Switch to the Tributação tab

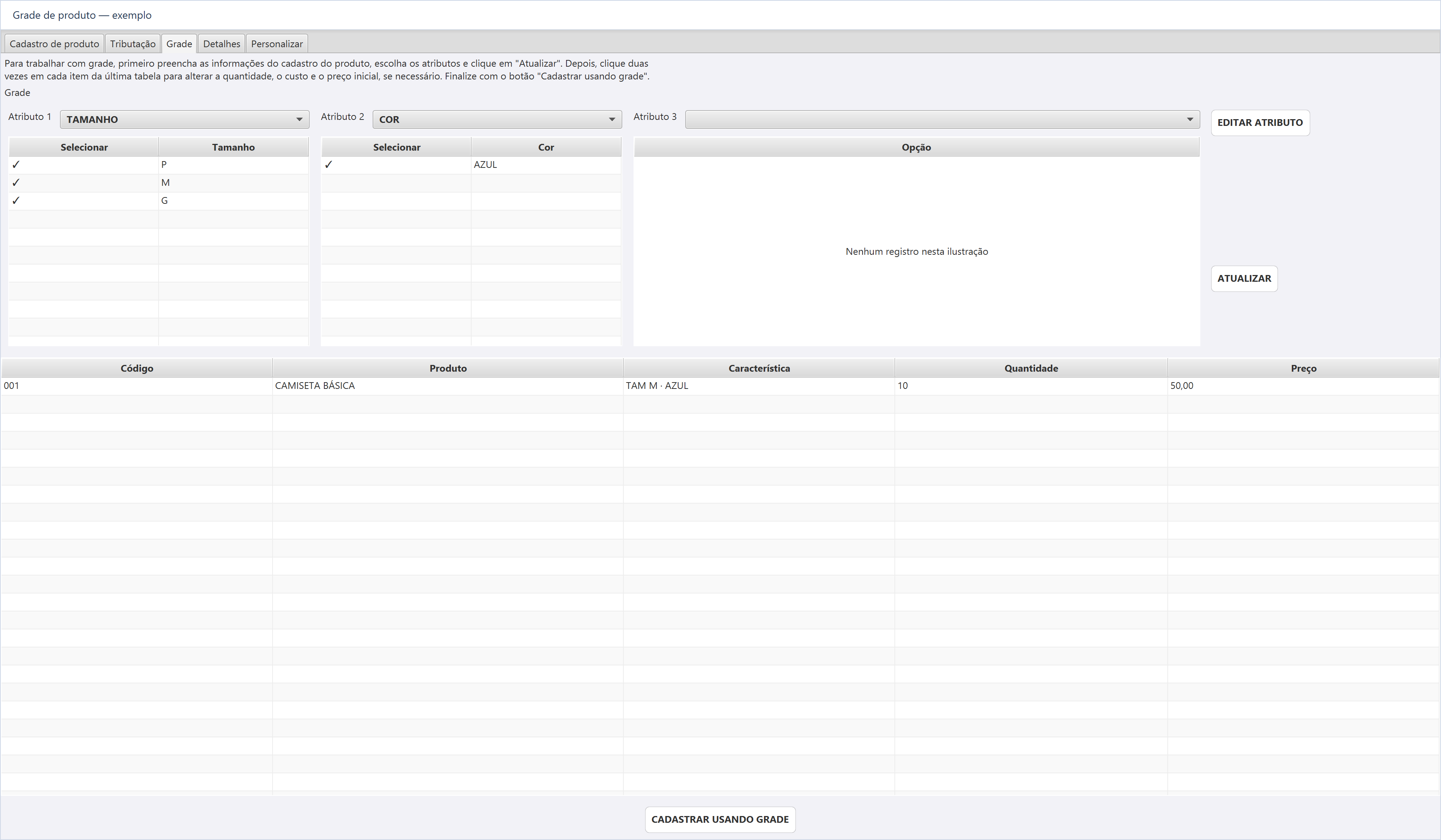coord(133,44)
